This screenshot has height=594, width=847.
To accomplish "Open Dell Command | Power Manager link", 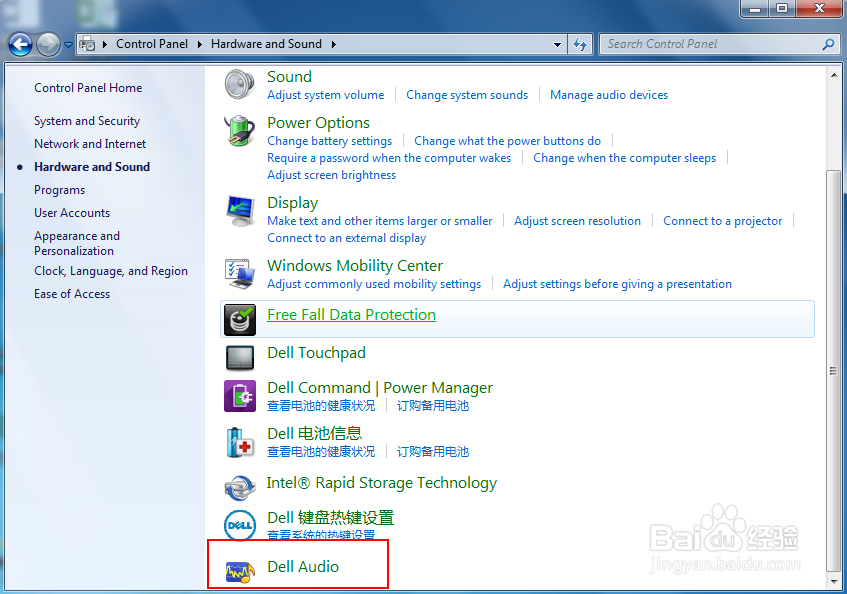I will (380, 388).
